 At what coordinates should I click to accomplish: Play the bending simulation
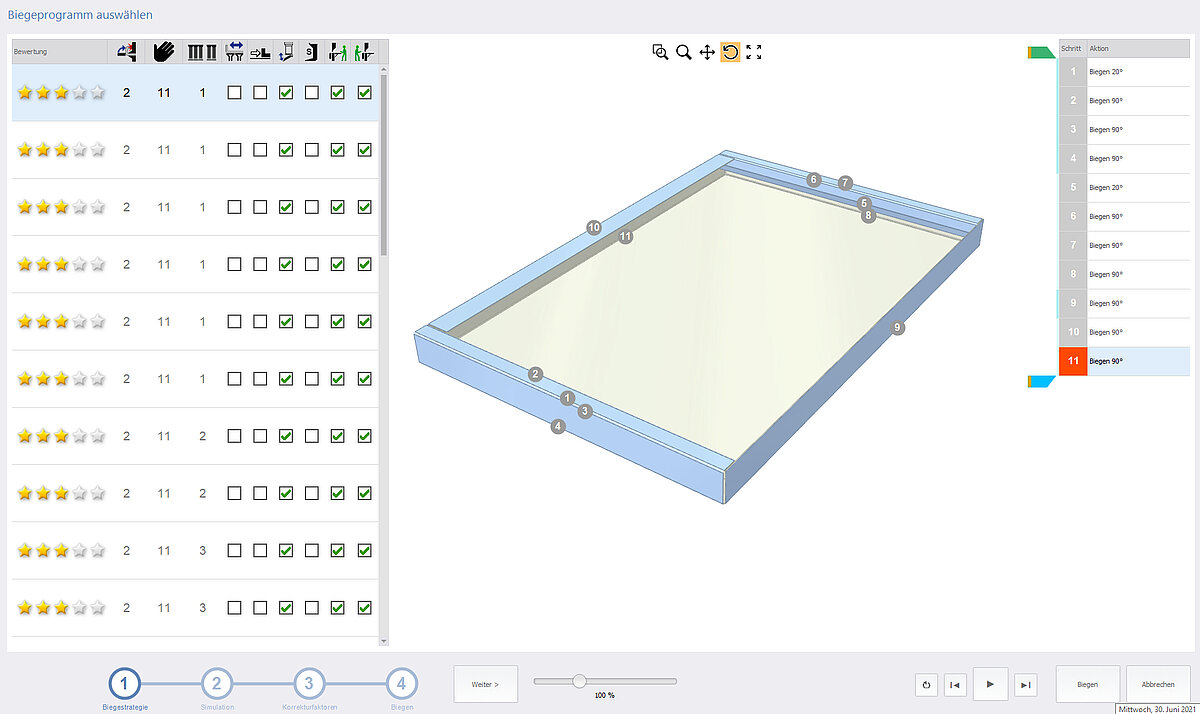click(x=989, y=685)
